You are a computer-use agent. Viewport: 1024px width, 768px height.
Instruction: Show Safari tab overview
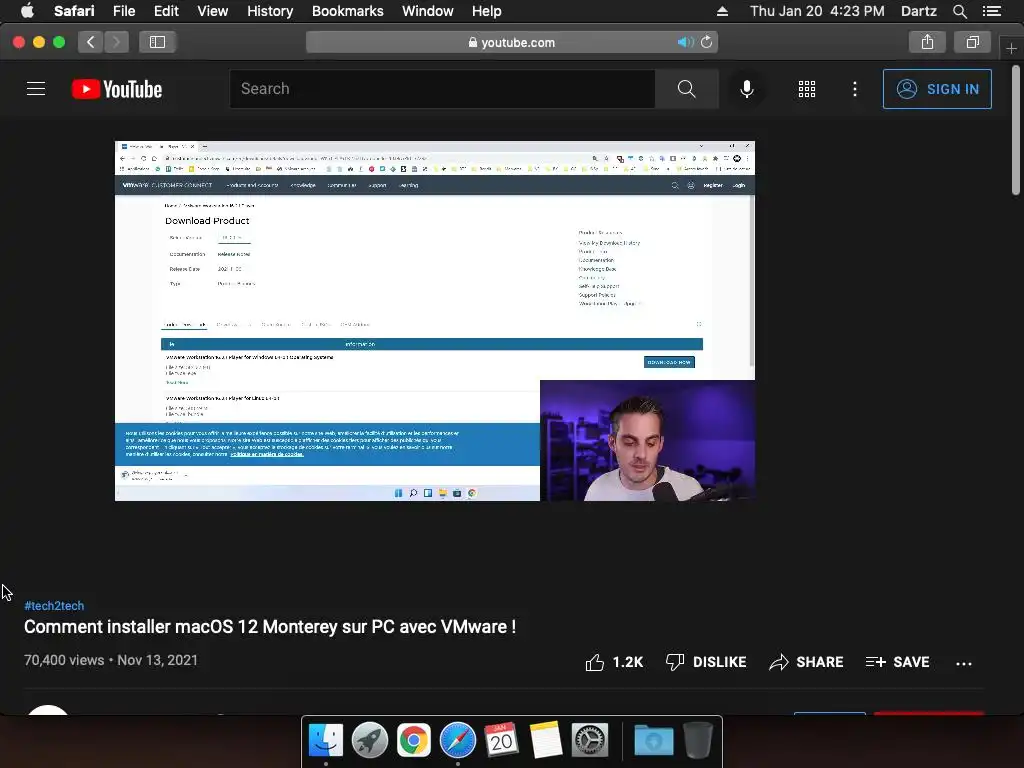pyautogui.click(x=972, y=42)
